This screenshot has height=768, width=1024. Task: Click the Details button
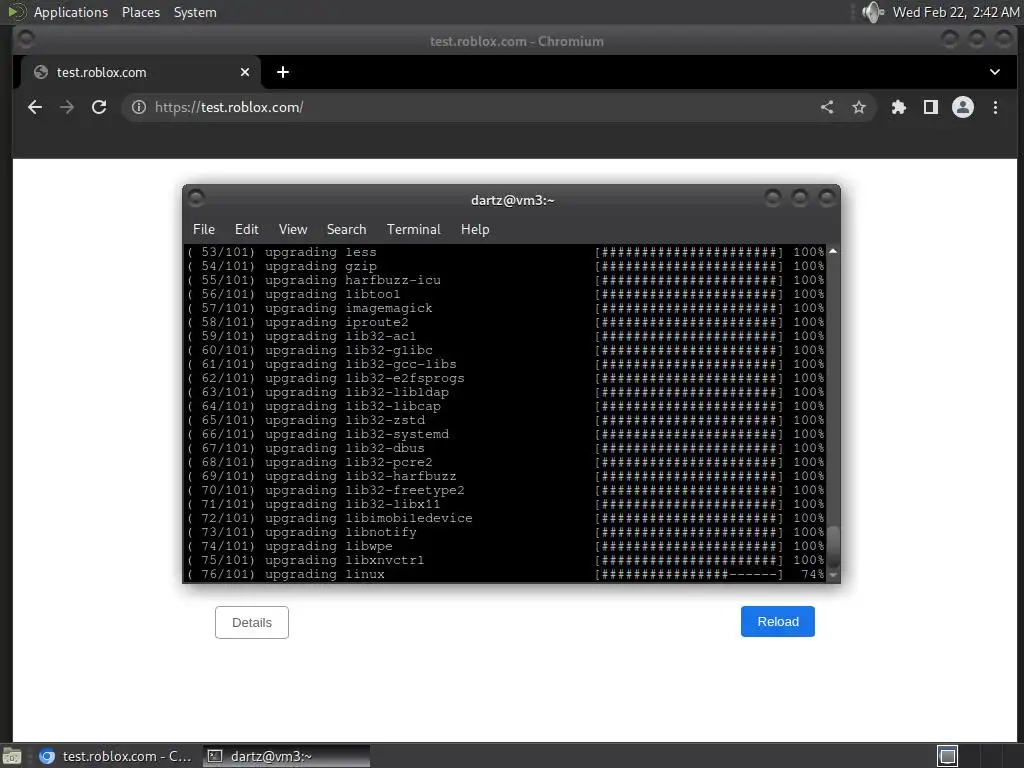251,622
